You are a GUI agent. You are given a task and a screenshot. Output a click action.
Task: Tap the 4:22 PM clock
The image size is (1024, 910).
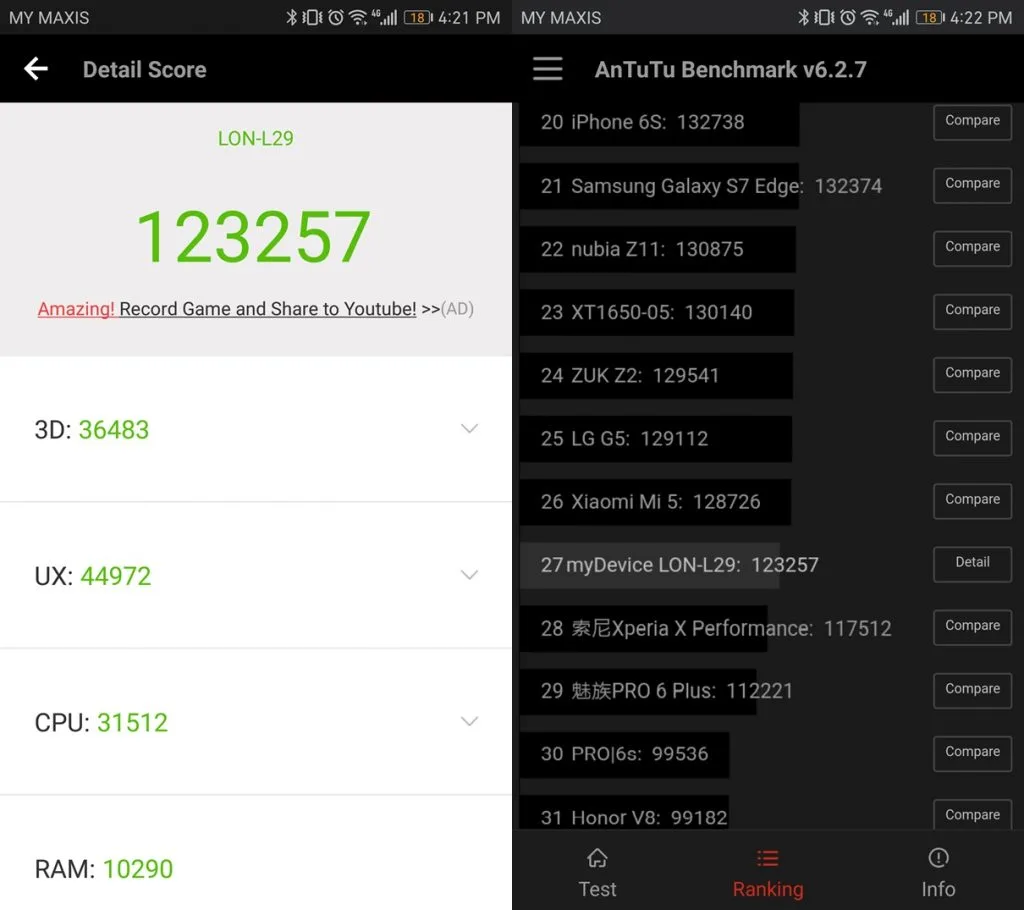click(981, 18)
